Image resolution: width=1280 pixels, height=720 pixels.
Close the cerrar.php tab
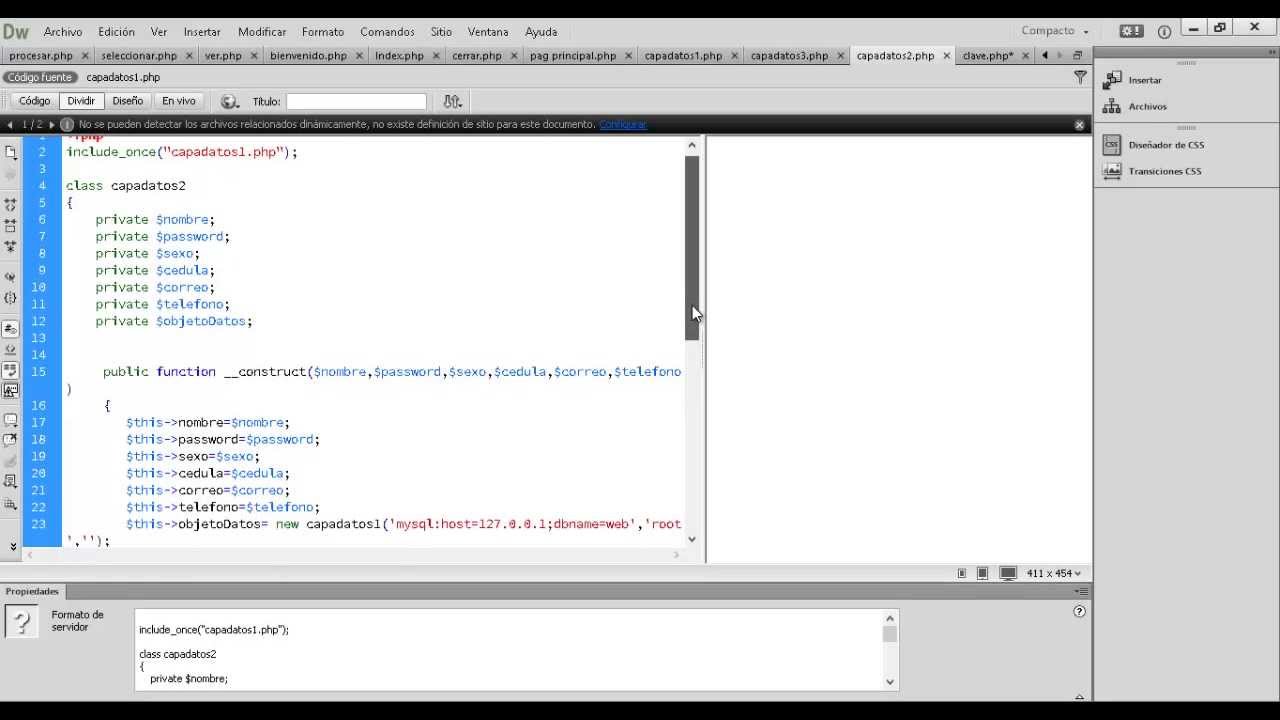point(513,56)
